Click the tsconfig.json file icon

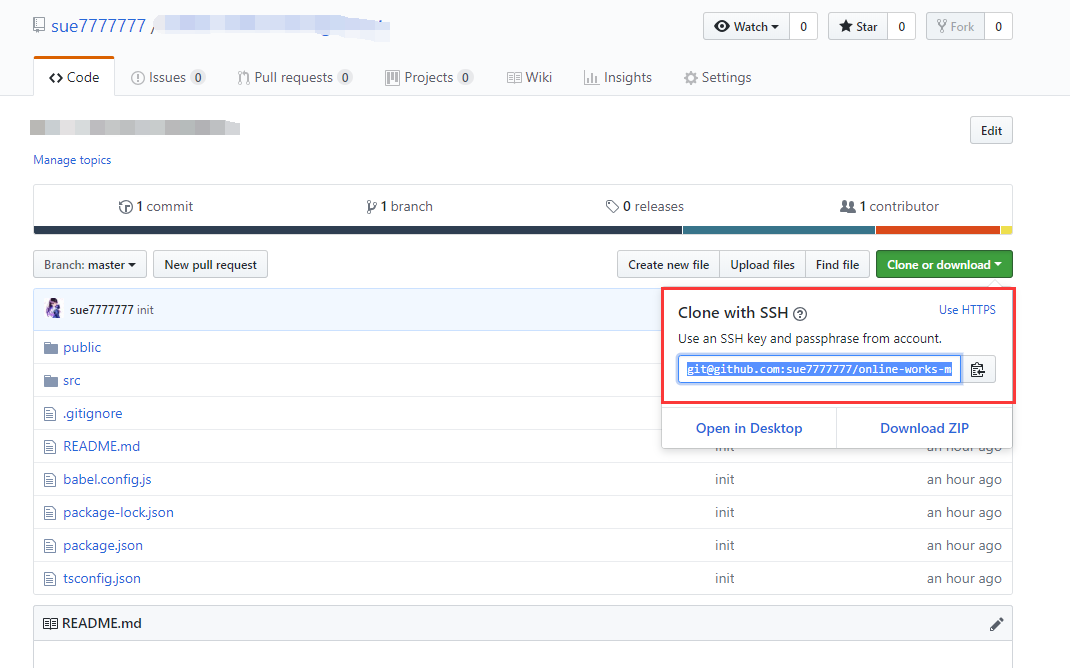pyautogui.click(x=50, y=579)
